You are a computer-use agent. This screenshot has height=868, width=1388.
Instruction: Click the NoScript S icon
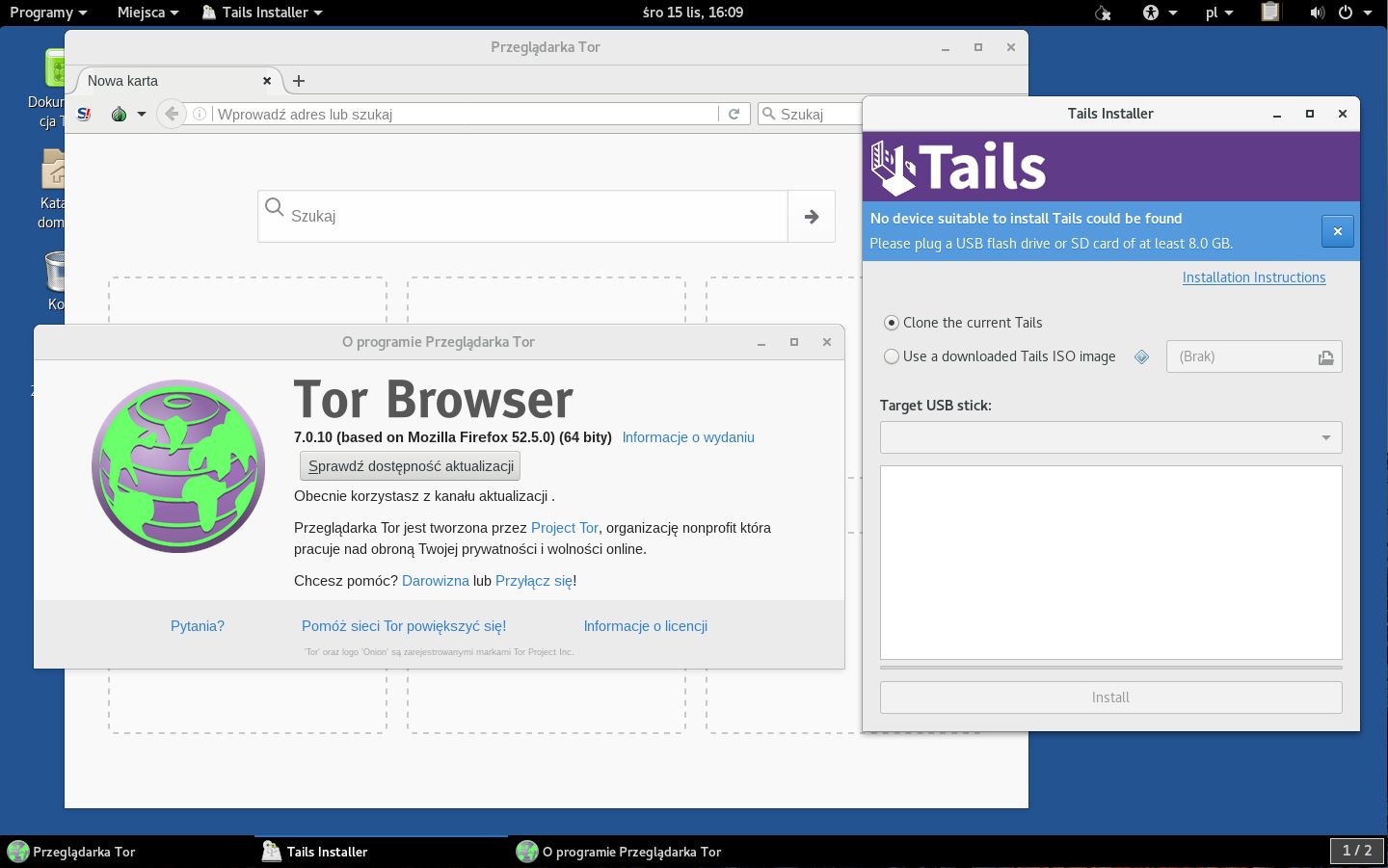pos(84,114)
